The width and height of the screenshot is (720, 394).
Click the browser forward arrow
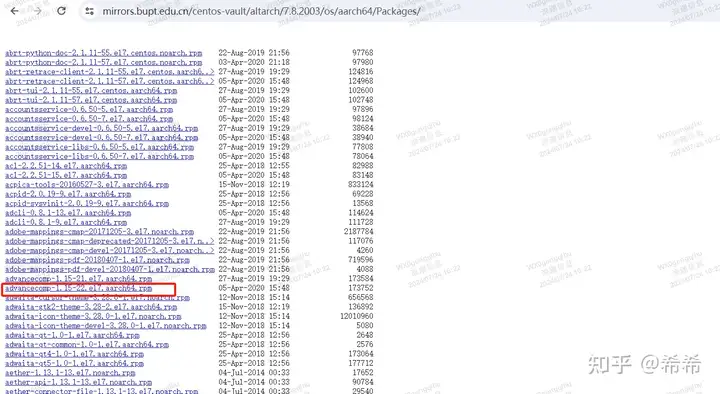click(38, 11)
